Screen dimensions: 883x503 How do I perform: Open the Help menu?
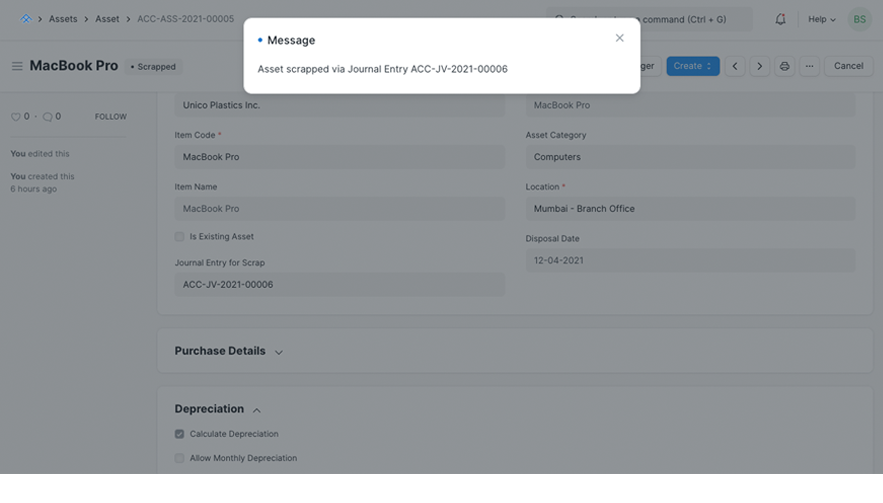pos(821,19)
